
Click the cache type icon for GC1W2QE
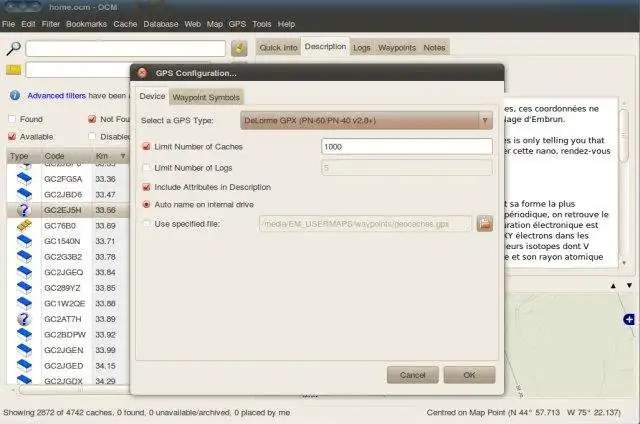click(24, 303)
